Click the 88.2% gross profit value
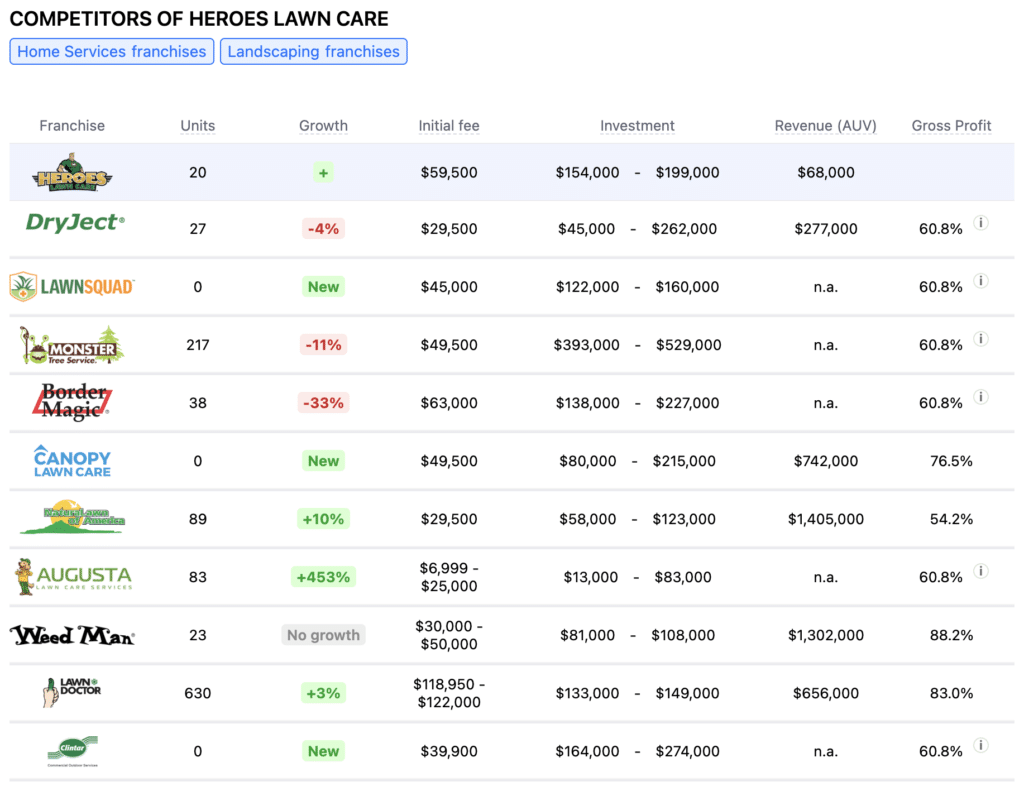Viewport: 1024px width, 796px height. (x=952, y=635)
